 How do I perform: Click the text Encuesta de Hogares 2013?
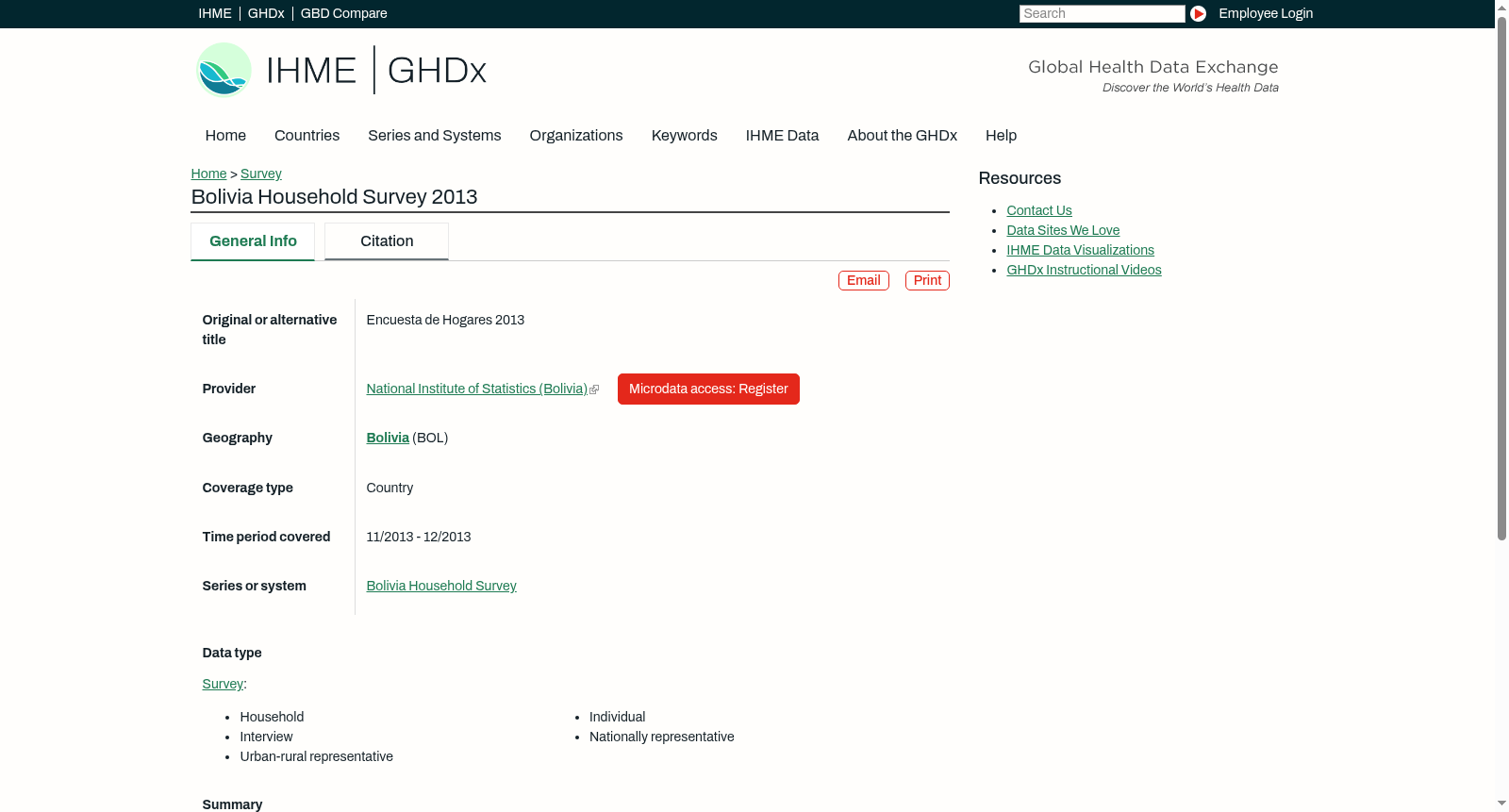[445, 320]
